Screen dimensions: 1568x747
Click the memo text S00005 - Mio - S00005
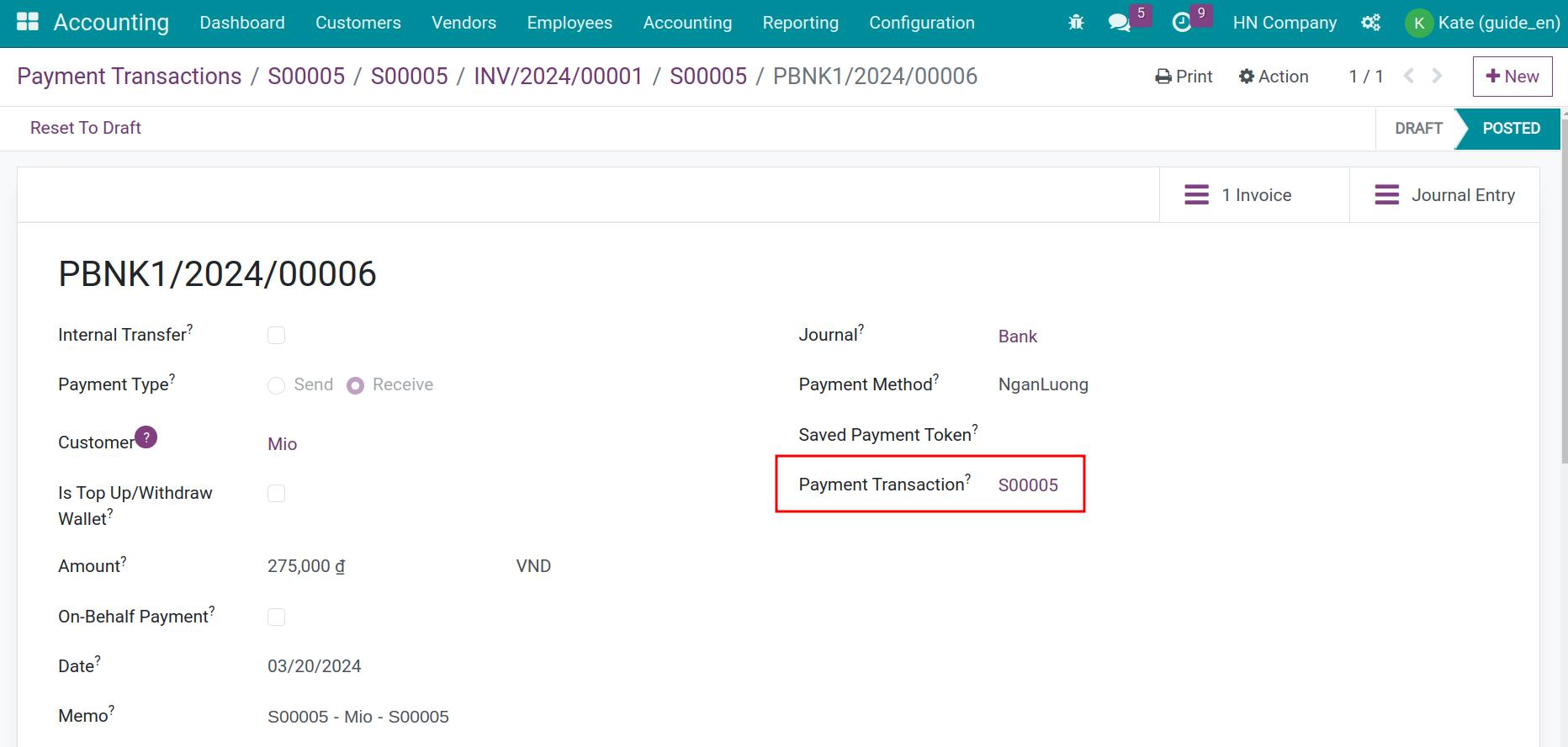(358, 717)
